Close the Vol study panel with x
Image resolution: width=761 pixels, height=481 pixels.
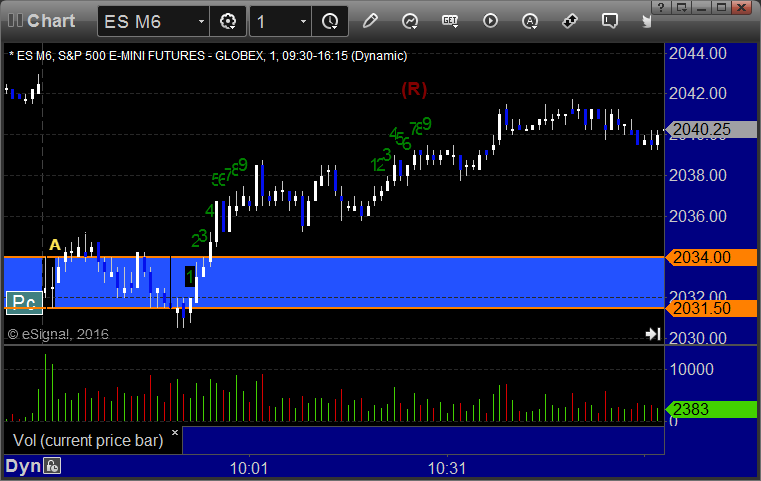coord(175,432)
